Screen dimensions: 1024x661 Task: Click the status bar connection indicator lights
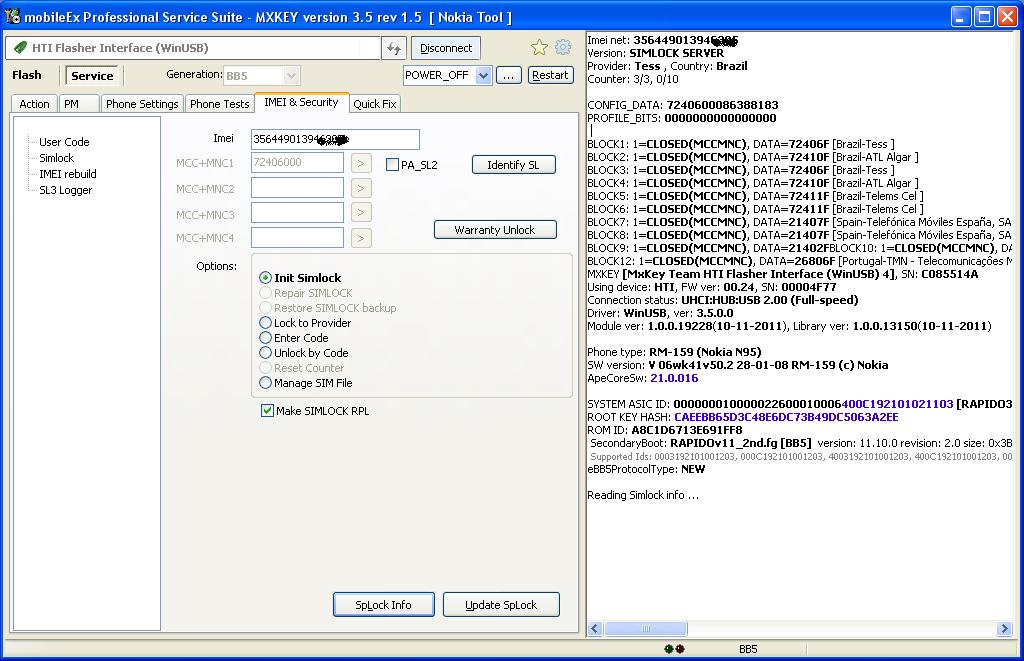(674, 649)
